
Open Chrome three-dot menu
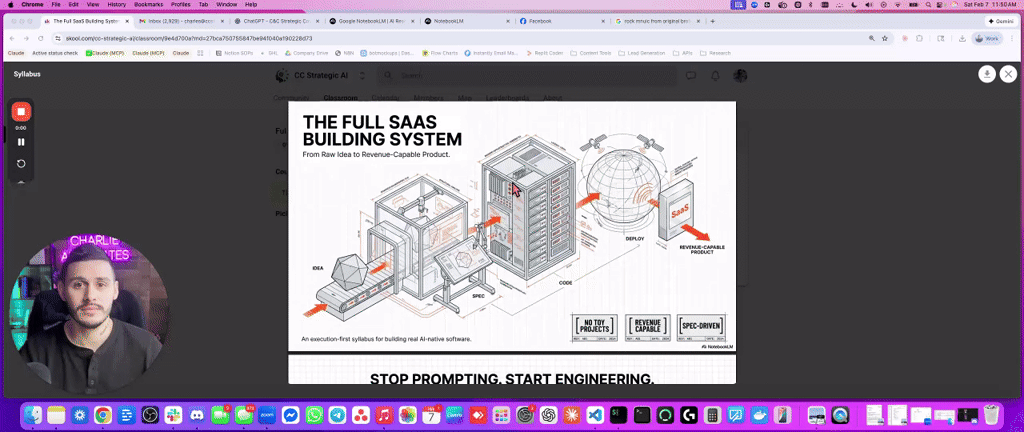point(1012,39)
